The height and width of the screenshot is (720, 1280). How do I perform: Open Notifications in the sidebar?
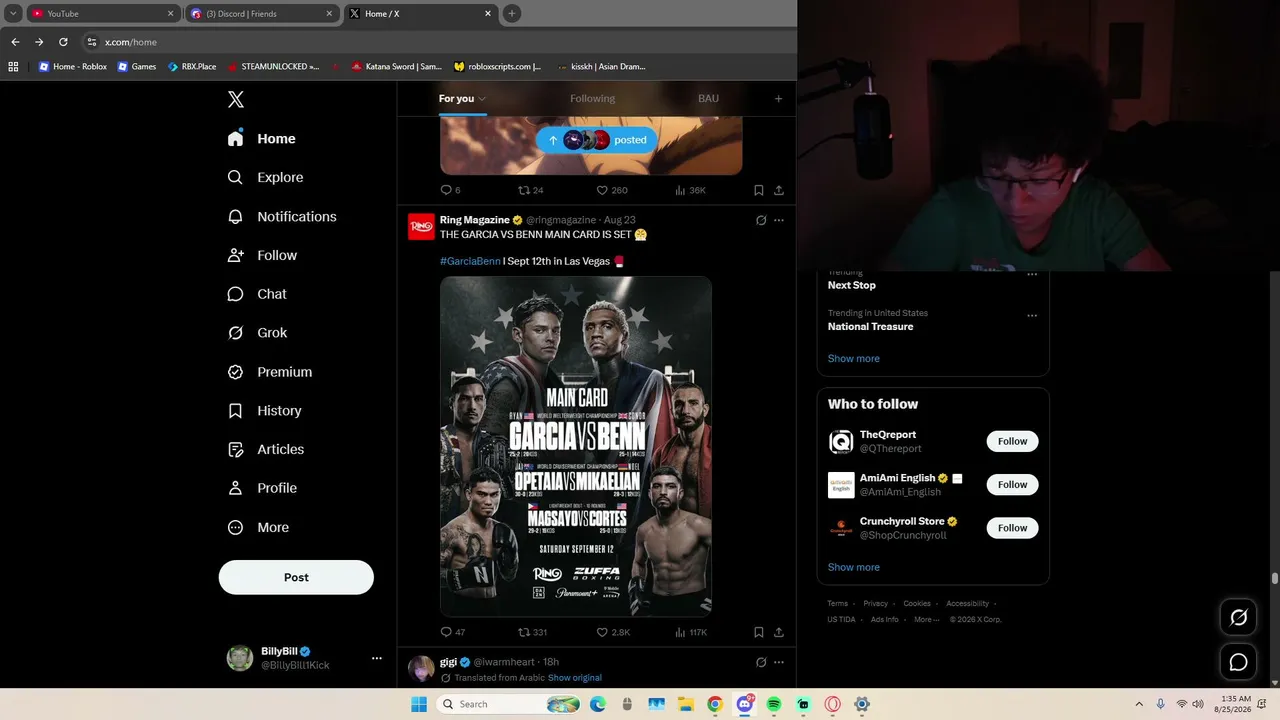282,216
